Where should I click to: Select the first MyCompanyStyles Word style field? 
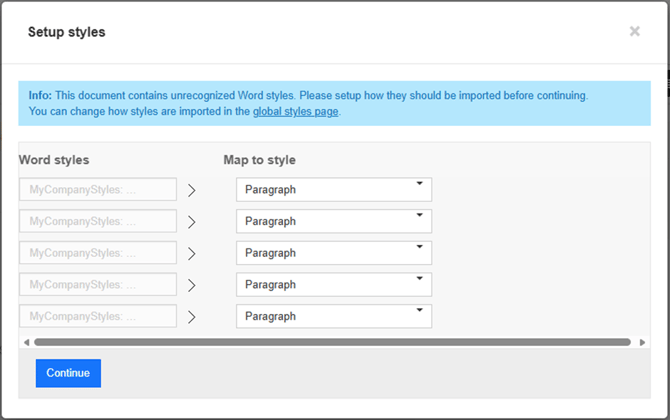click(x=98, y=190)
